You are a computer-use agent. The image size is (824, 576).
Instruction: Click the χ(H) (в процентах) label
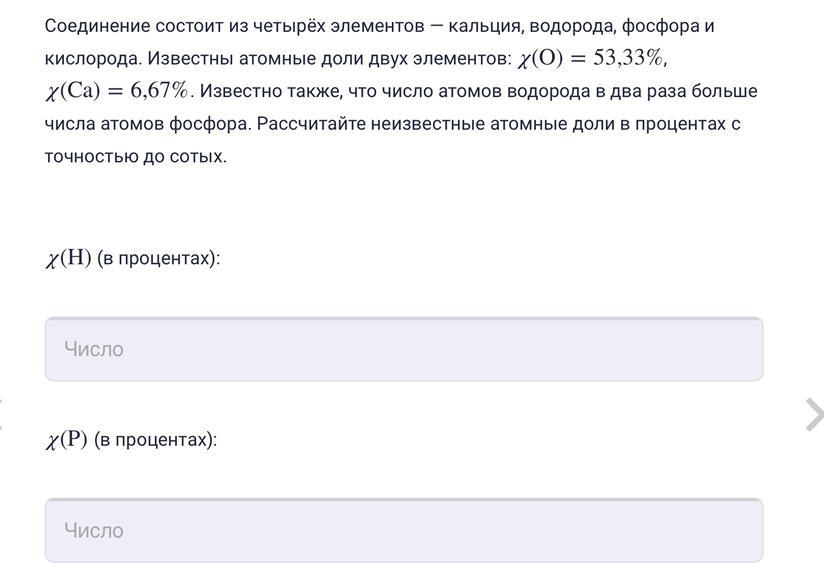click(132, 258)
